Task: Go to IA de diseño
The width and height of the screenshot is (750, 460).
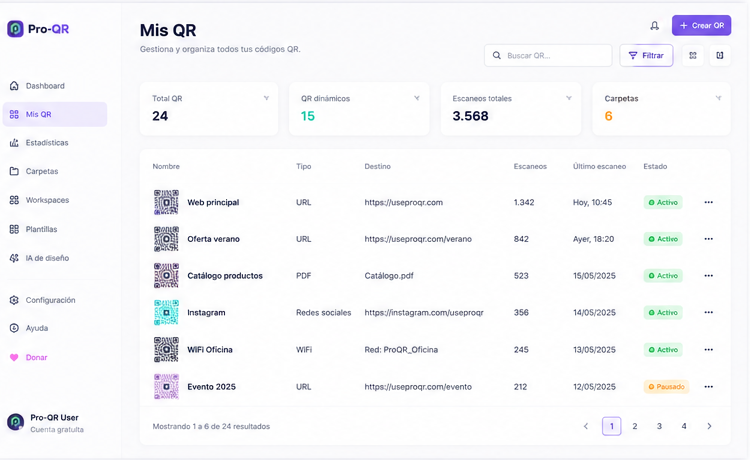Action: click(47, 258)
